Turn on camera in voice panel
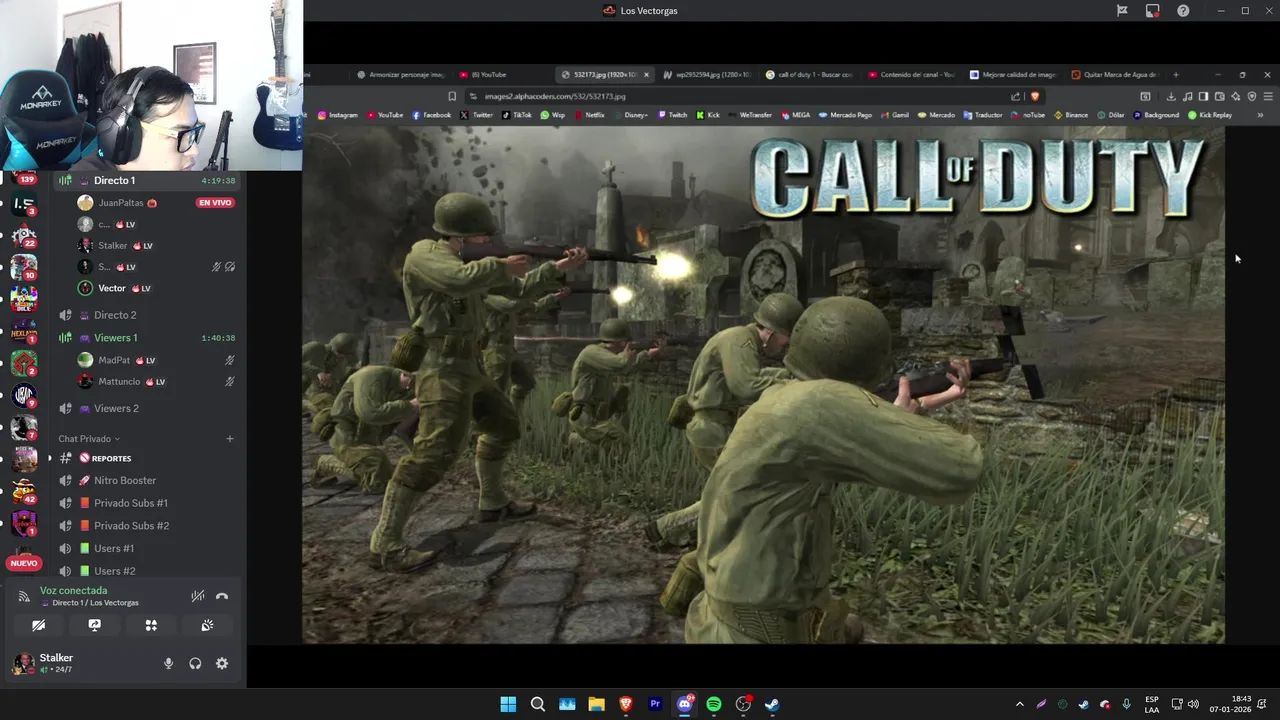 point(38,625)
